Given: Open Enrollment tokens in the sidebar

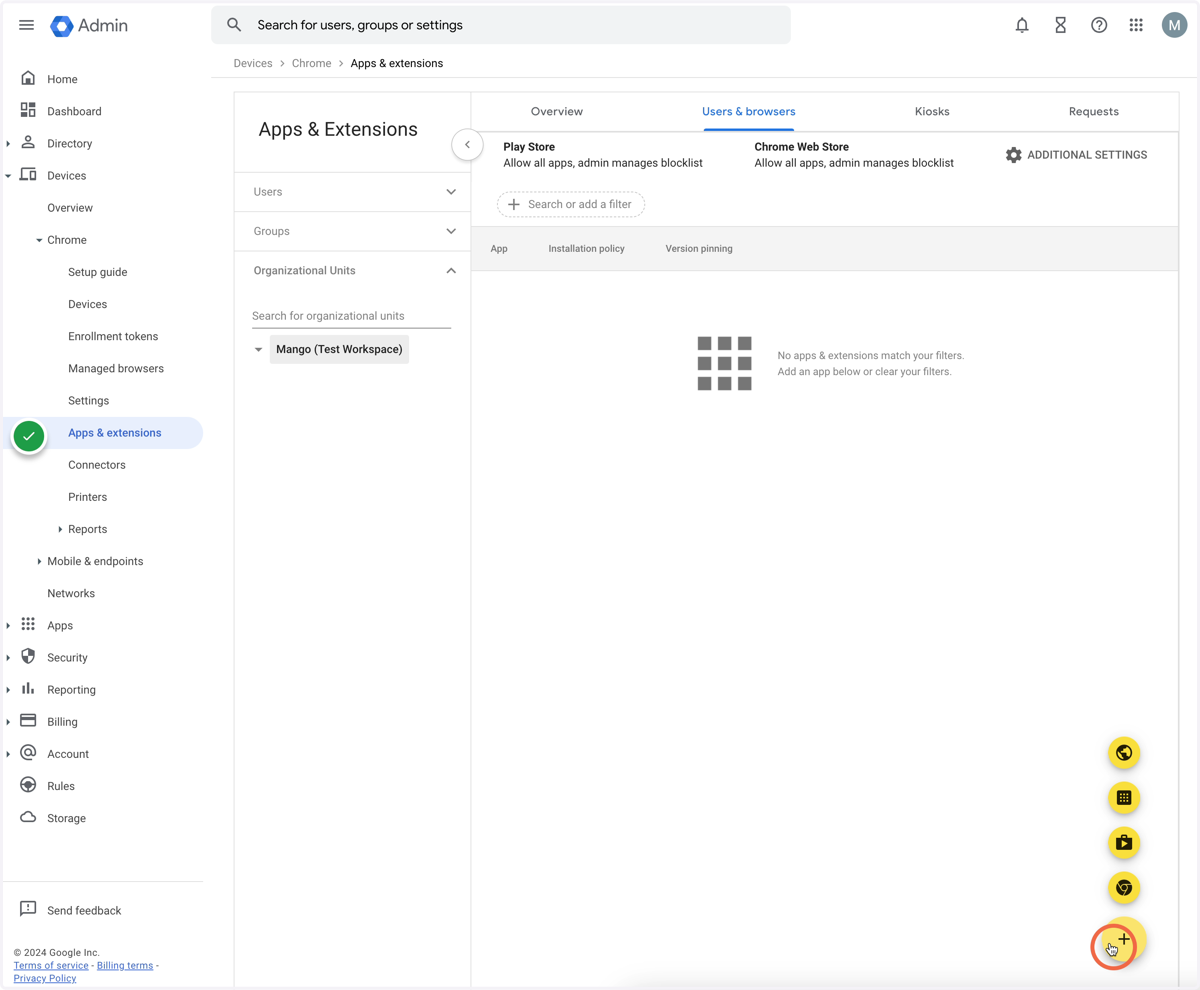Looking at the screenshot, I should click(113, 336).
